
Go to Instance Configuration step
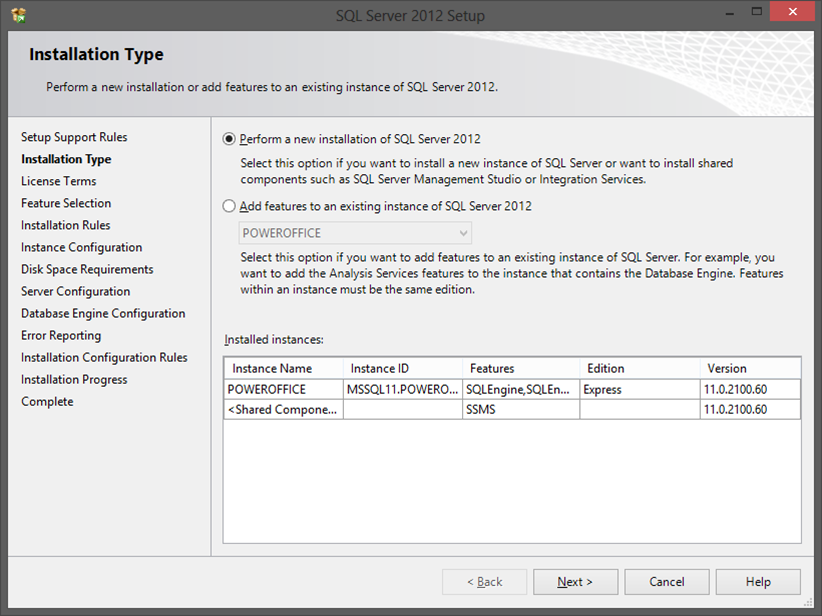[82, 247]
